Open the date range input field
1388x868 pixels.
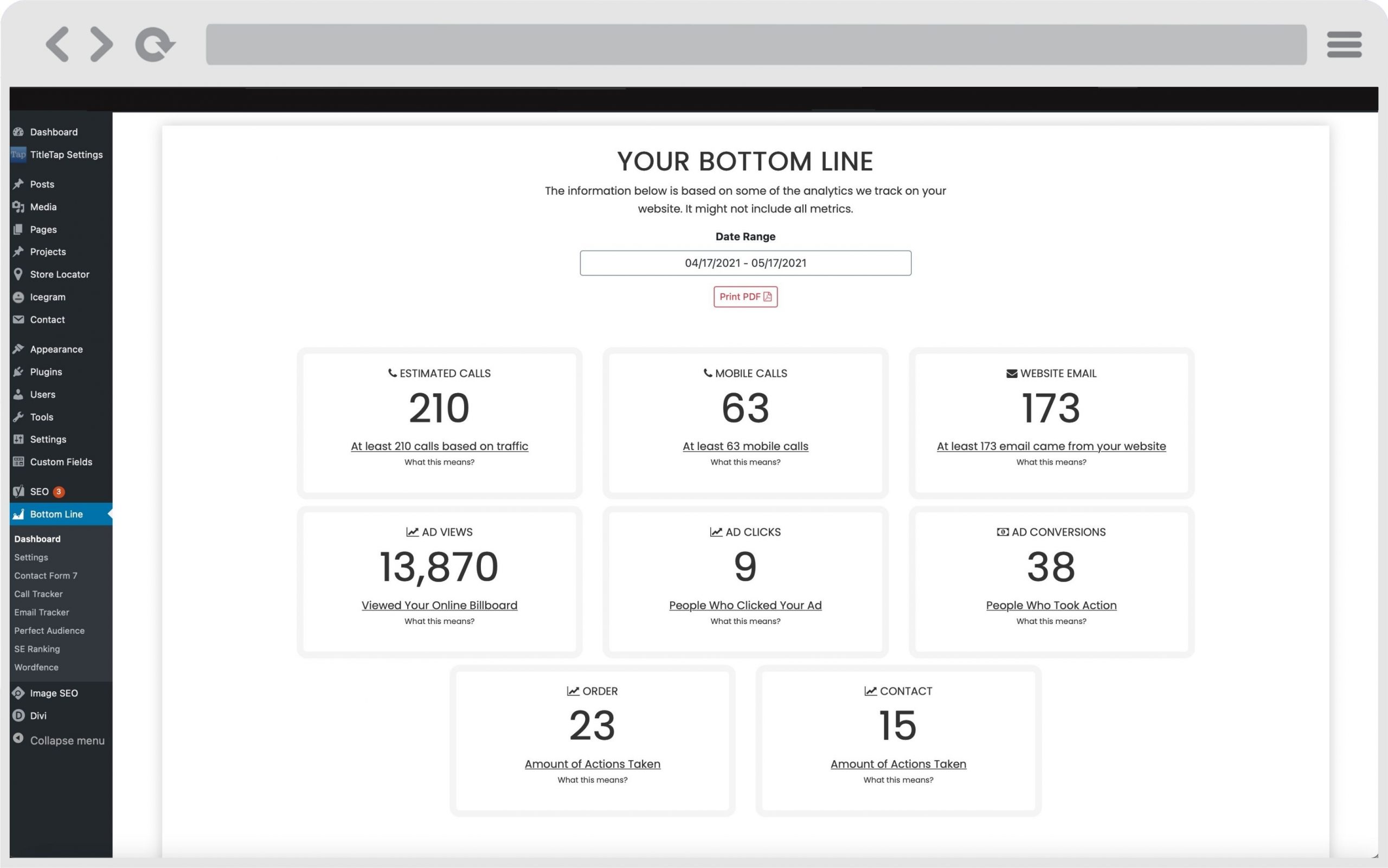pos(744,262)
